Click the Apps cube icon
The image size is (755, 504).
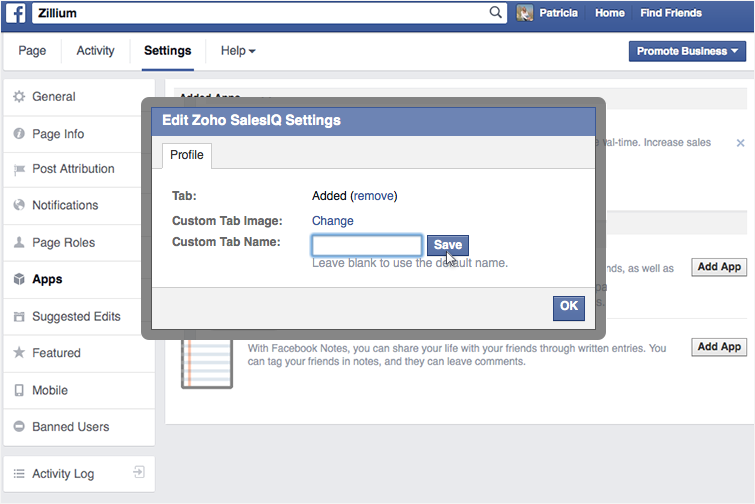[19, 279]
